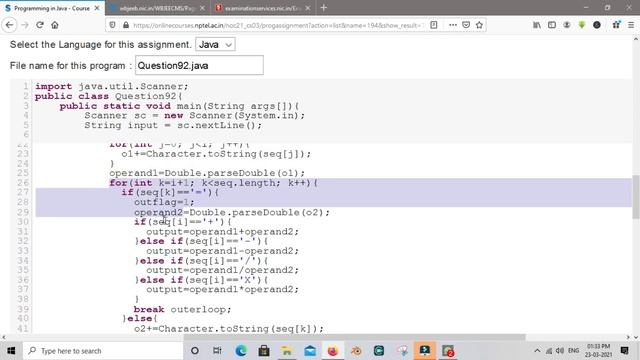
Task: Open notification center icon
Action: (624, 351)
